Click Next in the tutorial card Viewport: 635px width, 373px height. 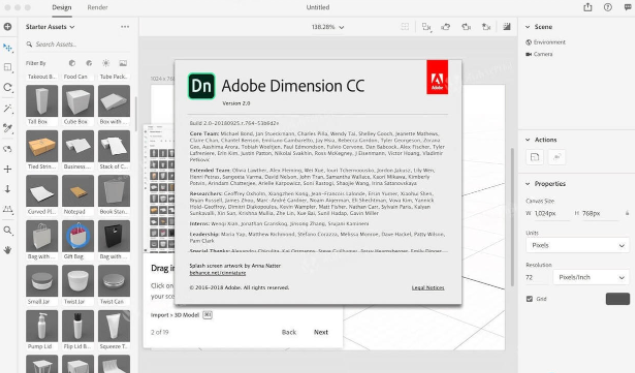(x=321, y=332)
